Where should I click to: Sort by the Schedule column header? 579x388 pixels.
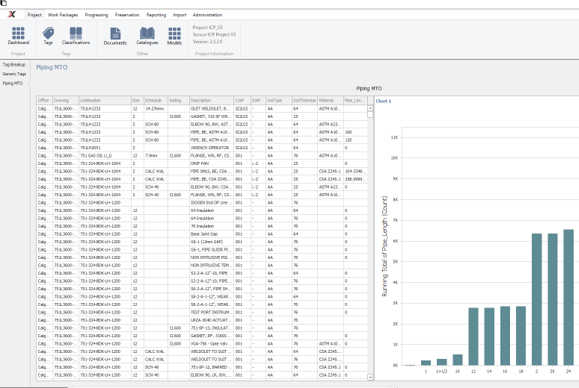(155, 100)
